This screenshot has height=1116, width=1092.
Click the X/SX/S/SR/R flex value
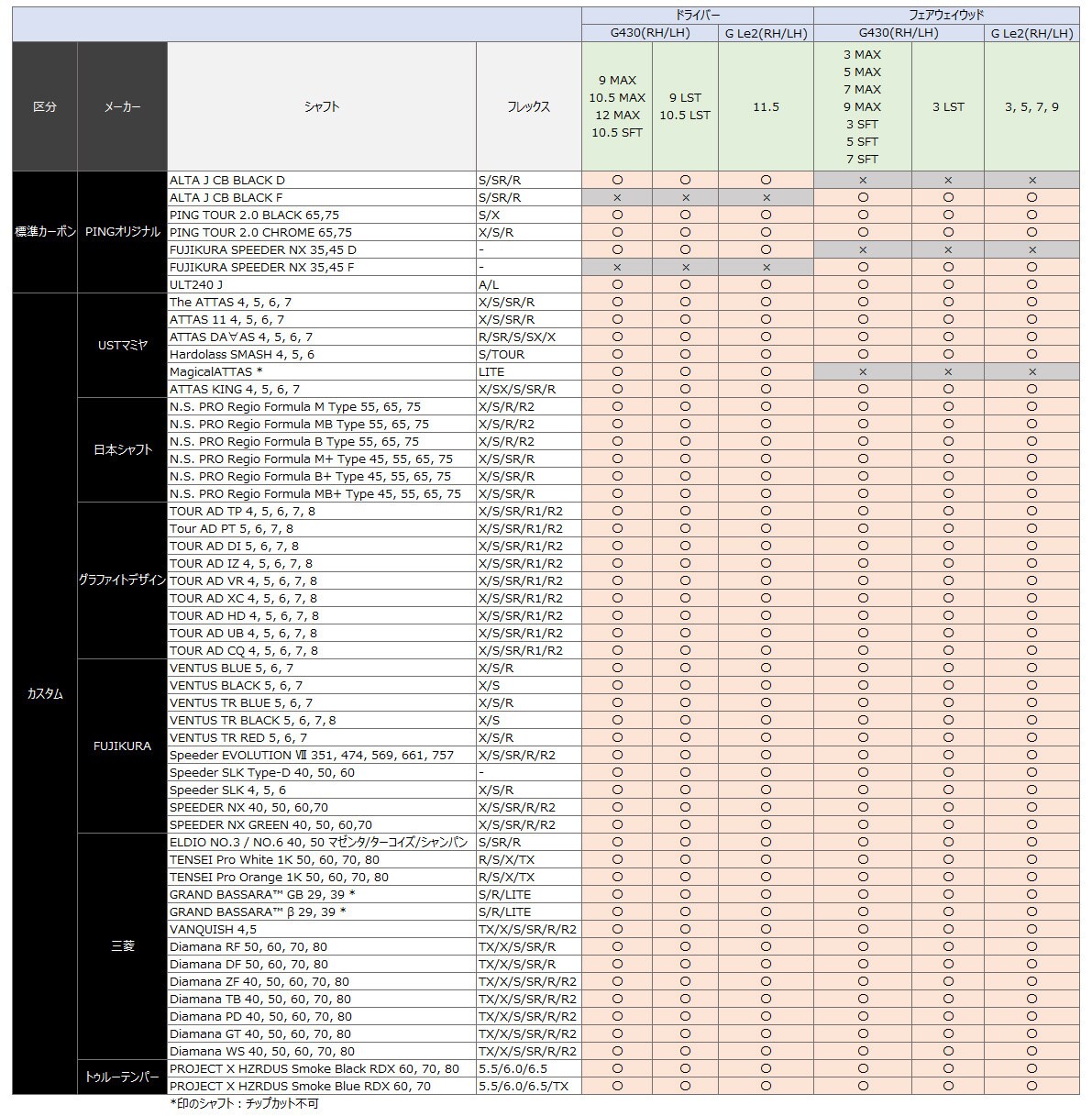517,390
